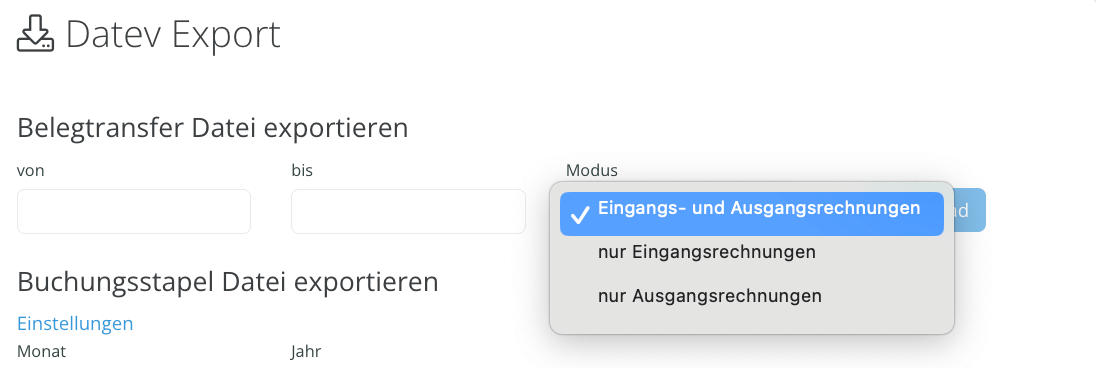Click the 'Datev Export' page title
Image resolution: width=1096 pixels, height=368 pixels.
tap(173, 34)
